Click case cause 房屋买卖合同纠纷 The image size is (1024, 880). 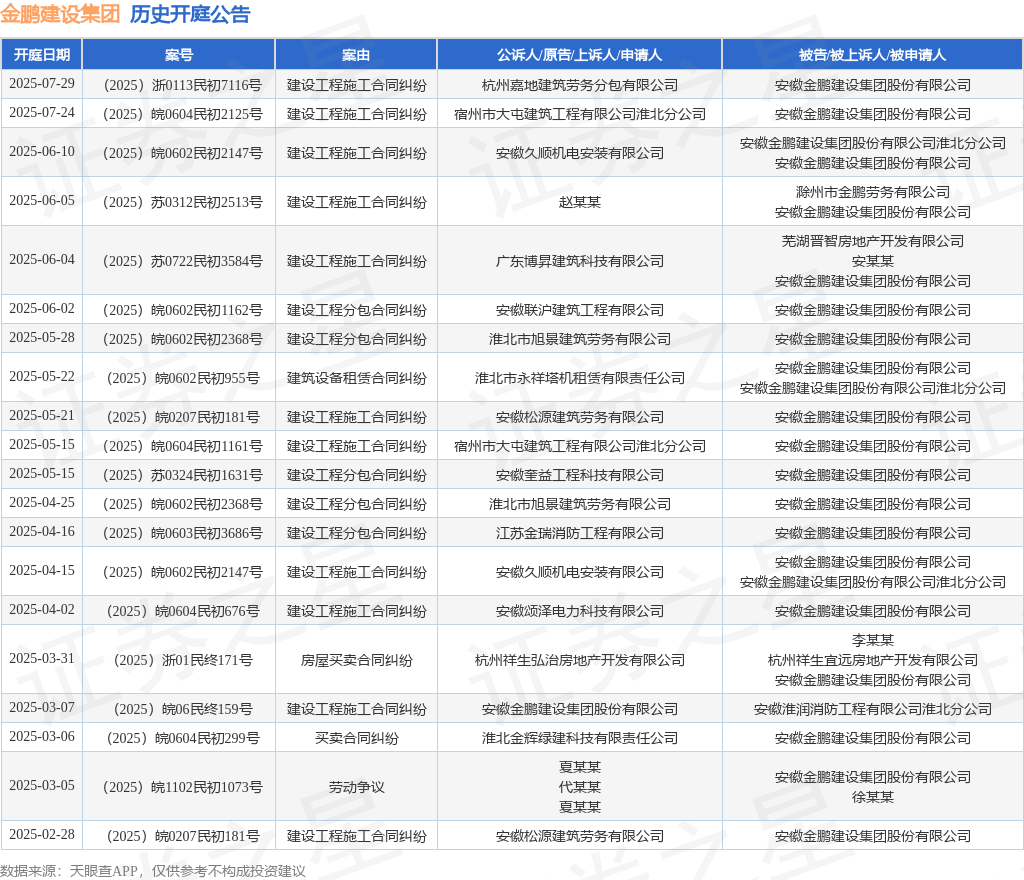[356, 660]
